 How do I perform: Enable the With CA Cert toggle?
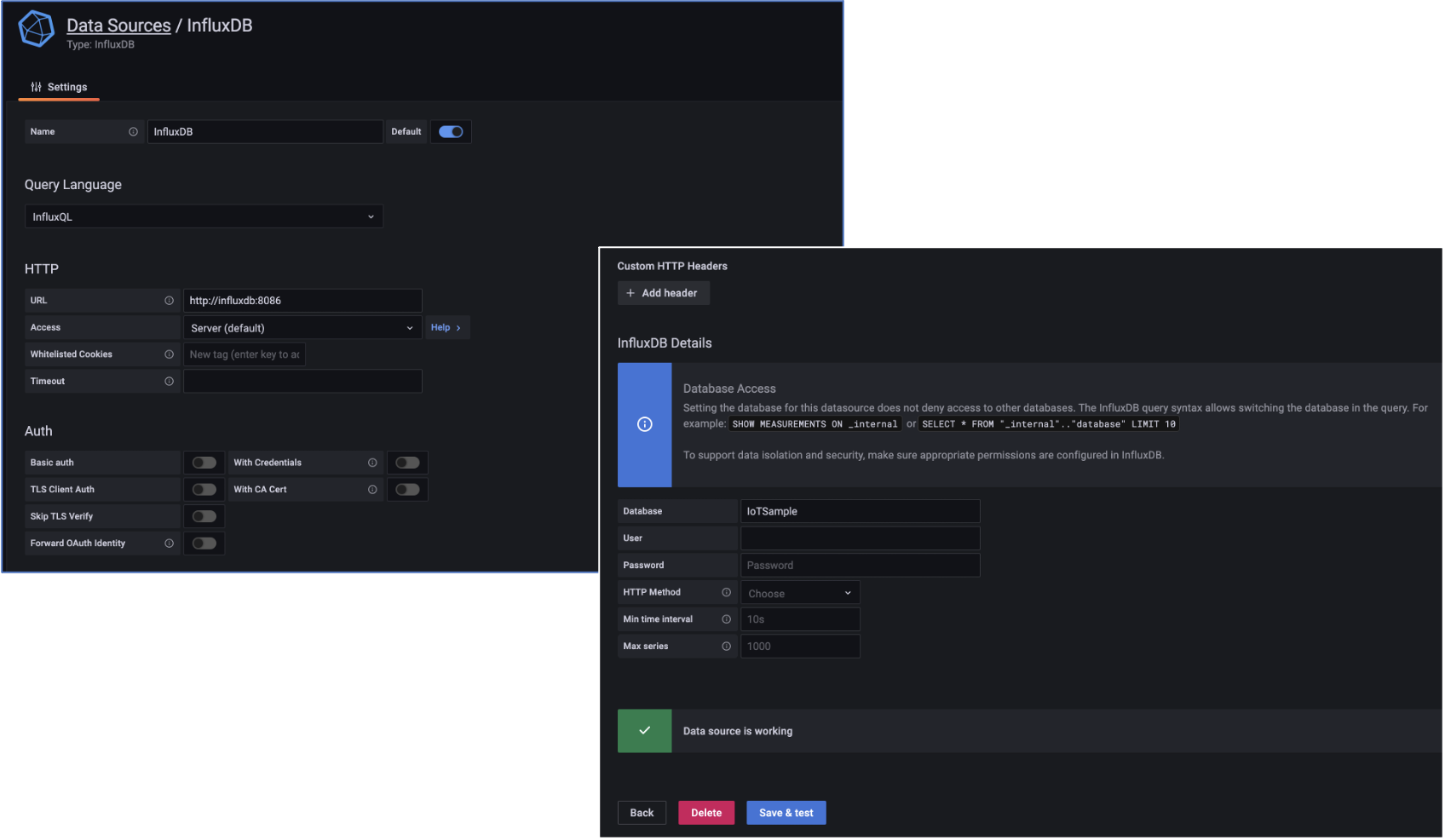pyautogui.click(x=407, y=490)
